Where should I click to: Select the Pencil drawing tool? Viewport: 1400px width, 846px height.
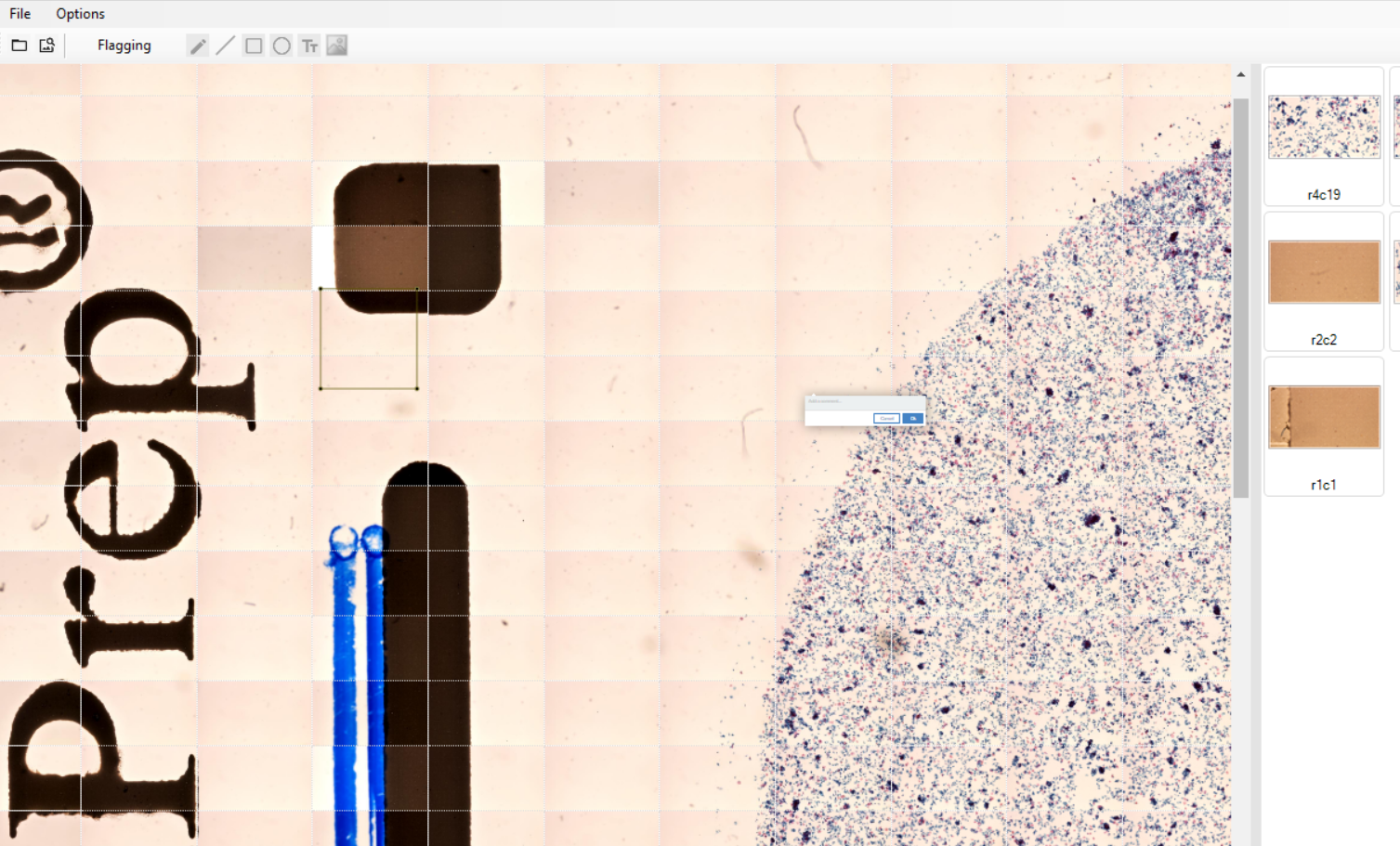197,45
